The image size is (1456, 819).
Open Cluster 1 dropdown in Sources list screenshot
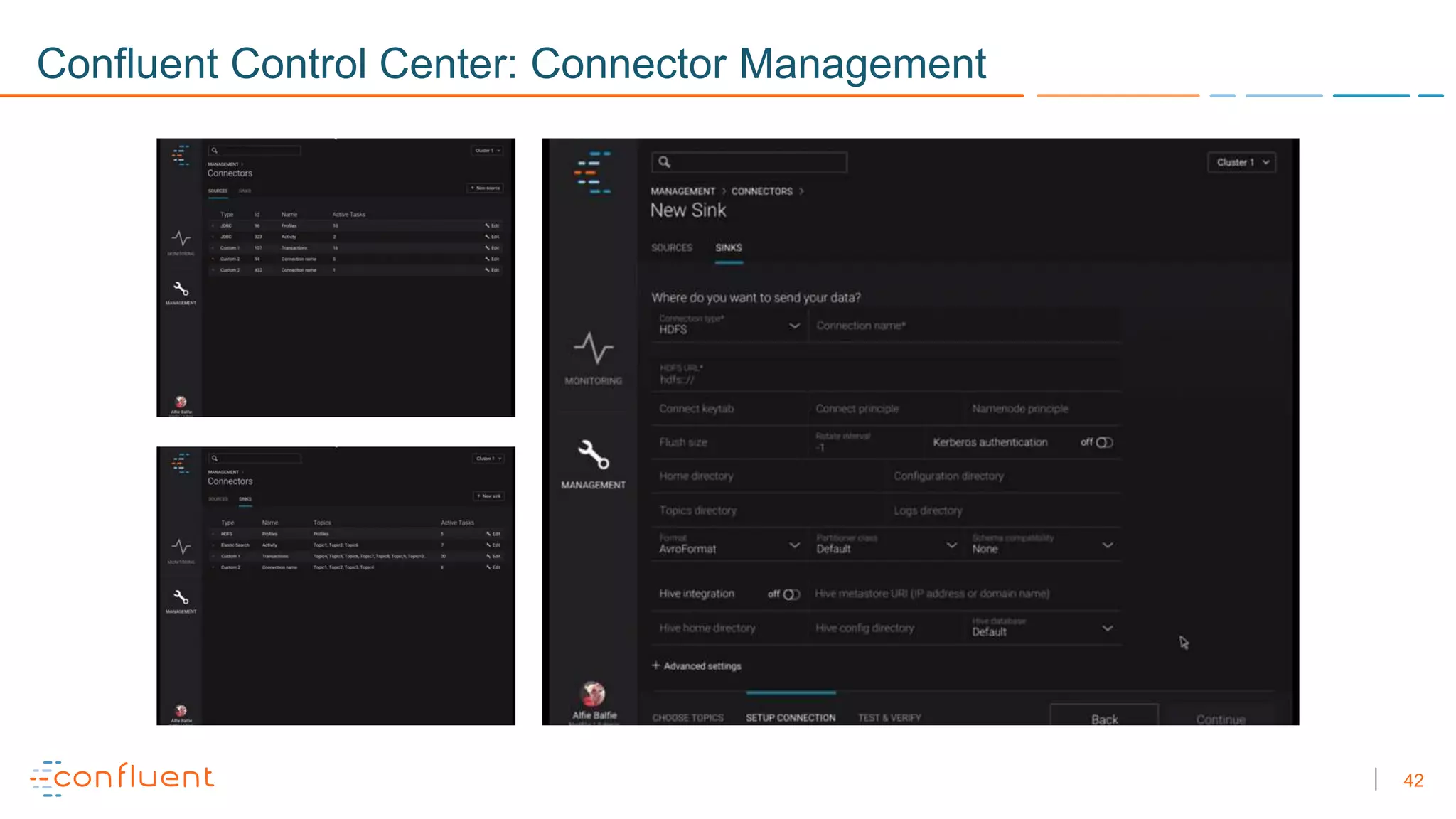(487, 151)
